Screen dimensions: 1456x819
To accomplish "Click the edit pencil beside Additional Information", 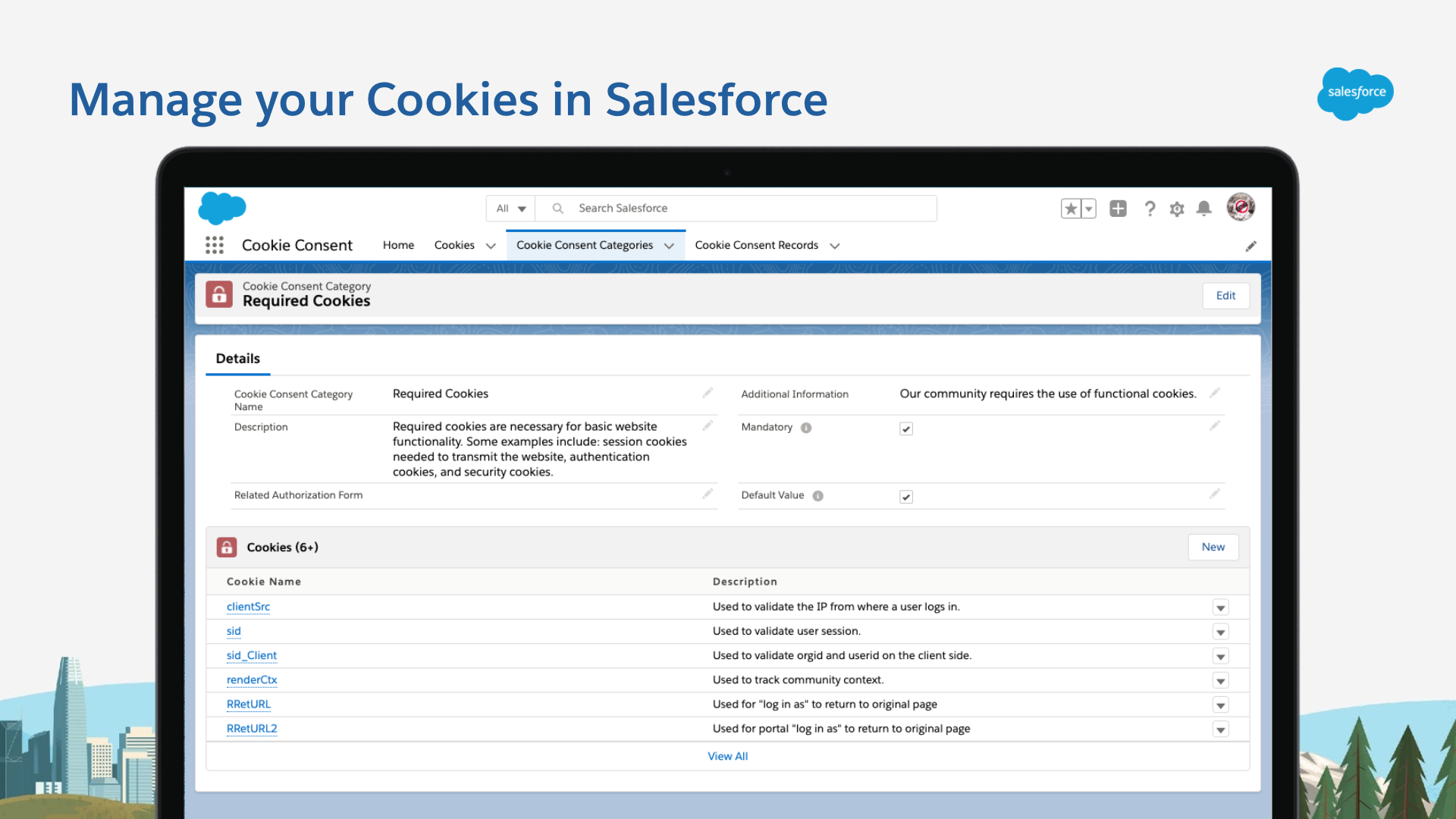I will point(1215,394).
